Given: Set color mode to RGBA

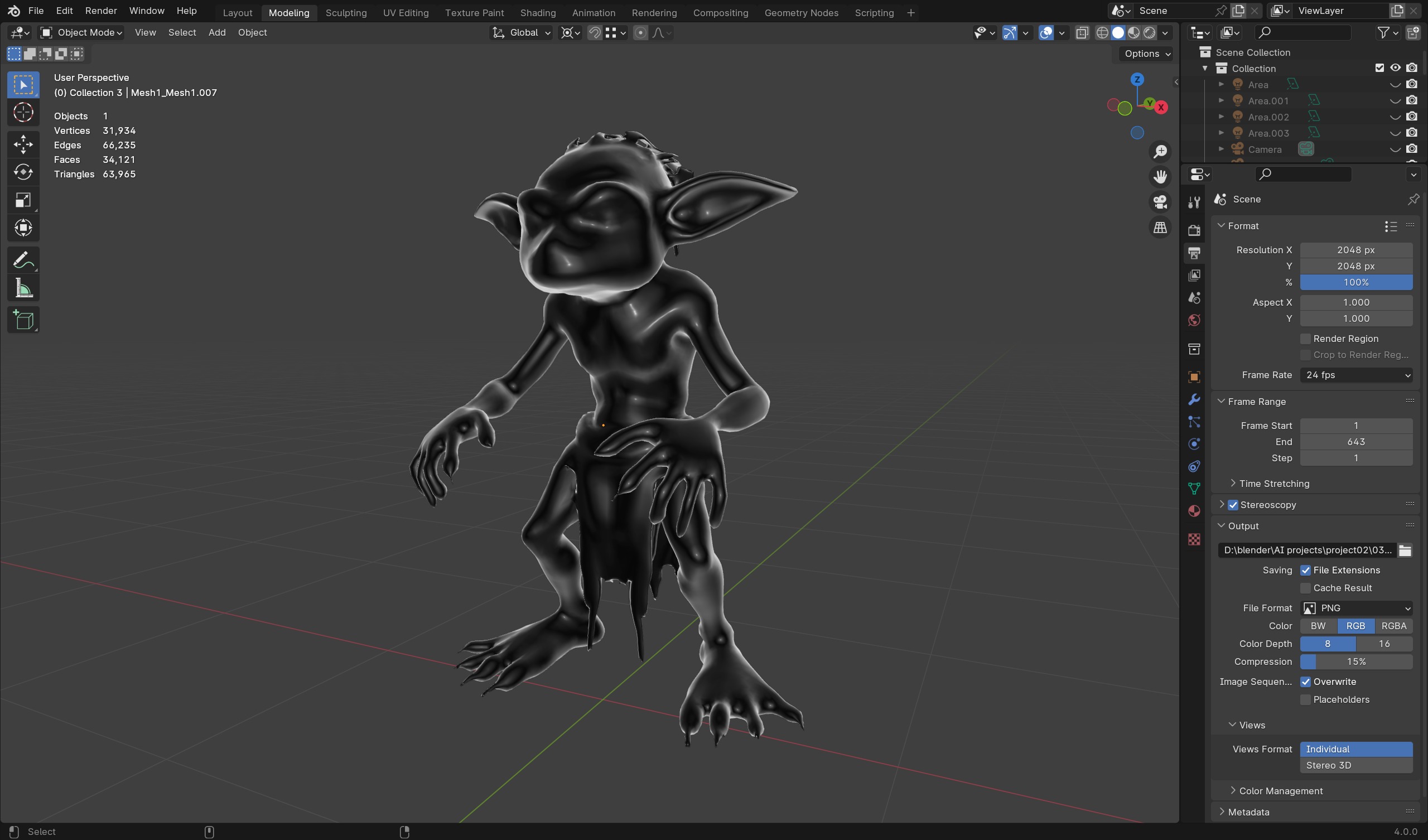Looking at the screenshot, I should (x=1393, y=626).
